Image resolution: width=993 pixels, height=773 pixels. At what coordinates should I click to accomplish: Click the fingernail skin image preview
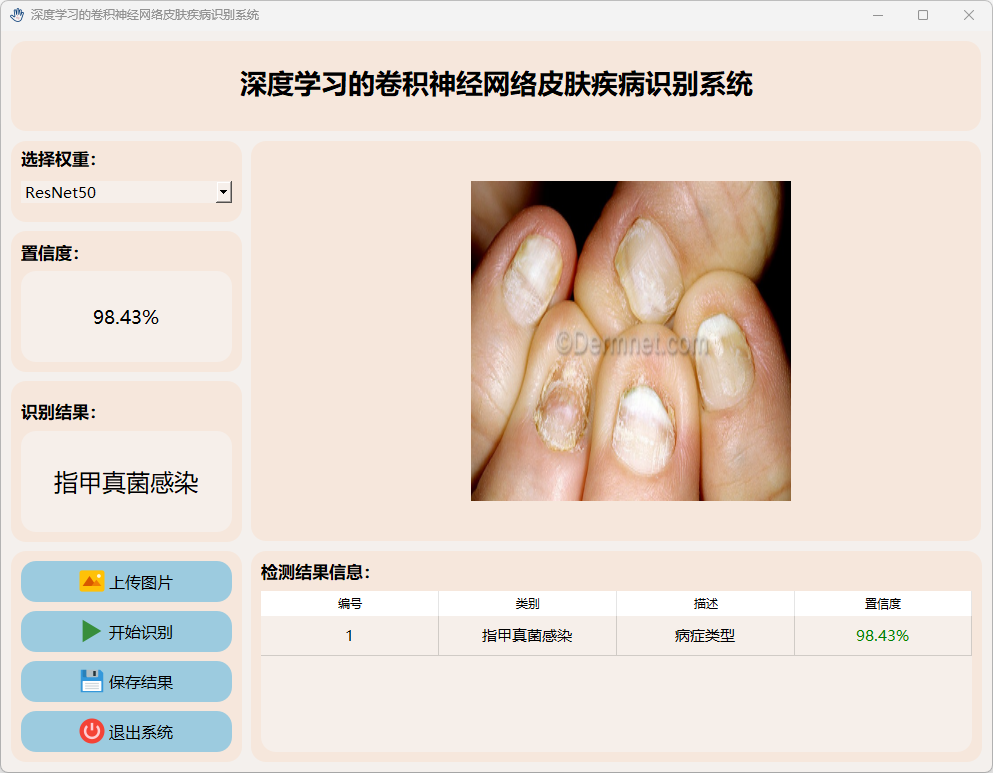(630, 341)
